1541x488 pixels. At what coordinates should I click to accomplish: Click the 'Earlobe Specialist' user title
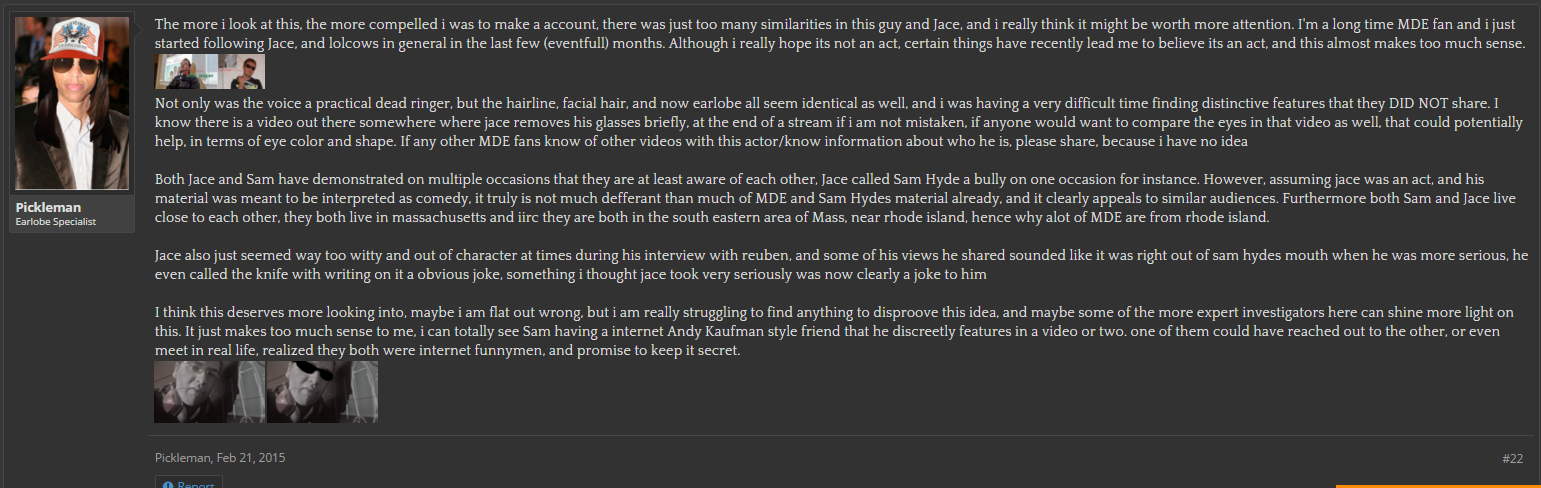(56, 221)
